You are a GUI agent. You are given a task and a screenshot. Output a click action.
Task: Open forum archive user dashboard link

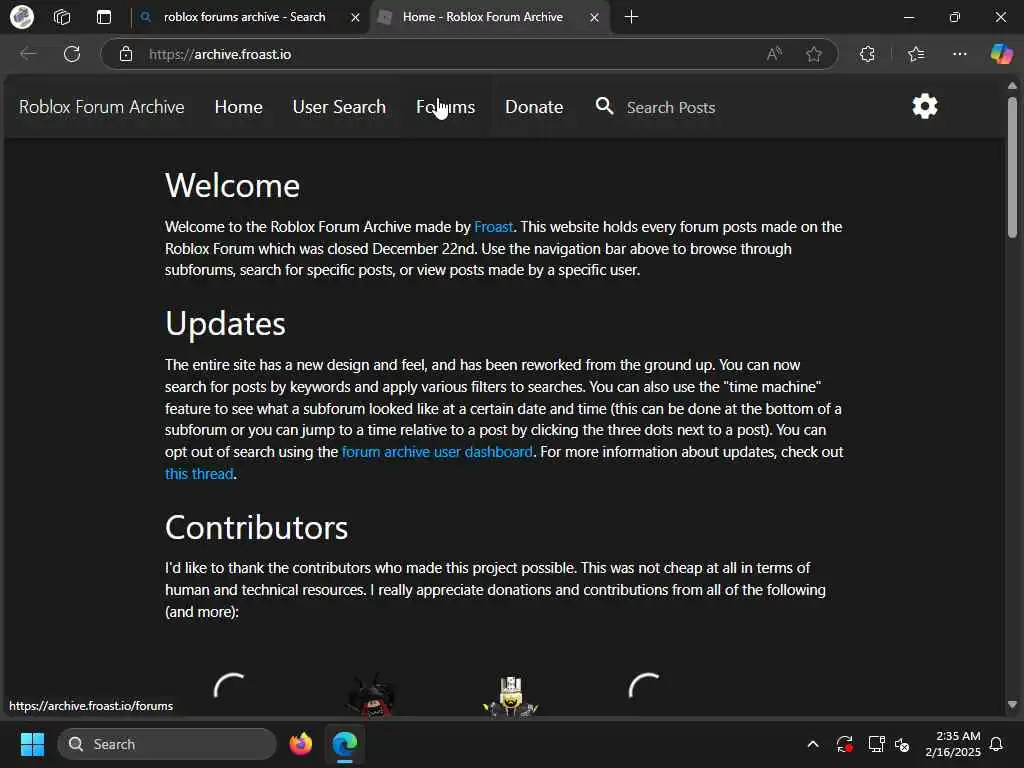pyautogui.click(x=437, y=452)
